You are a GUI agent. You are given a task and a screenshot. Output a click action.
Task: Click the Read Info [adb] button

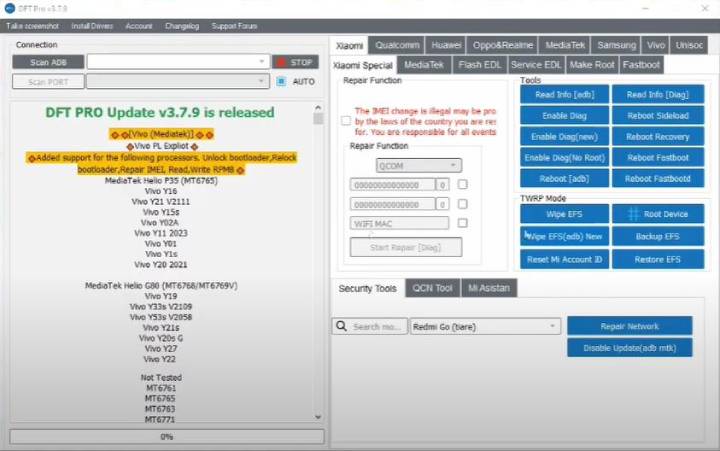[x=565, y=94]
